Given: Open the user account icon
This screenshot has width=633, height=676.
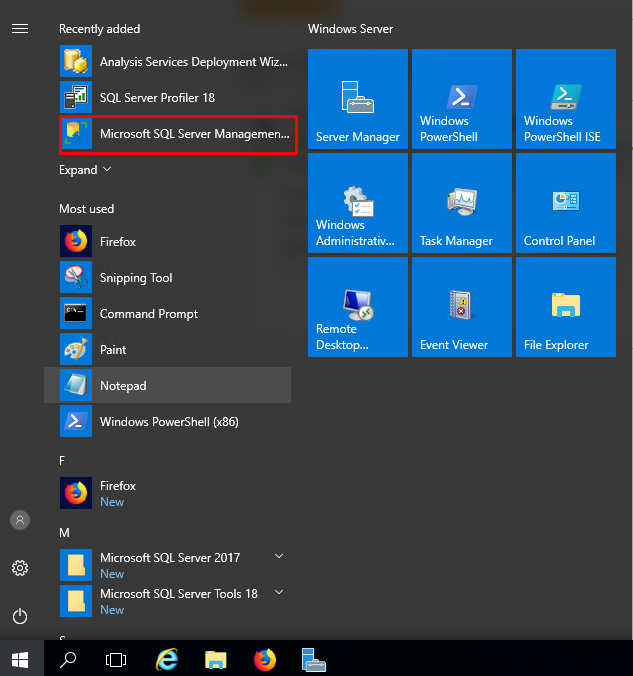Looking at the screenshot, I should tap(20, 520).
